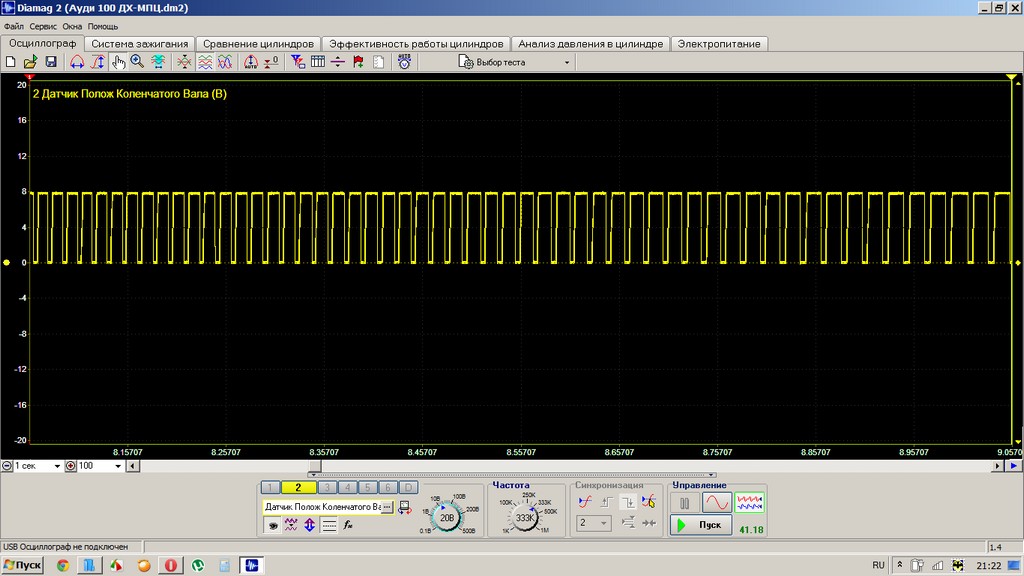
Task: Click the purple divider line toolbar icon
Action: pyautogui.click(x=338, y=62)
